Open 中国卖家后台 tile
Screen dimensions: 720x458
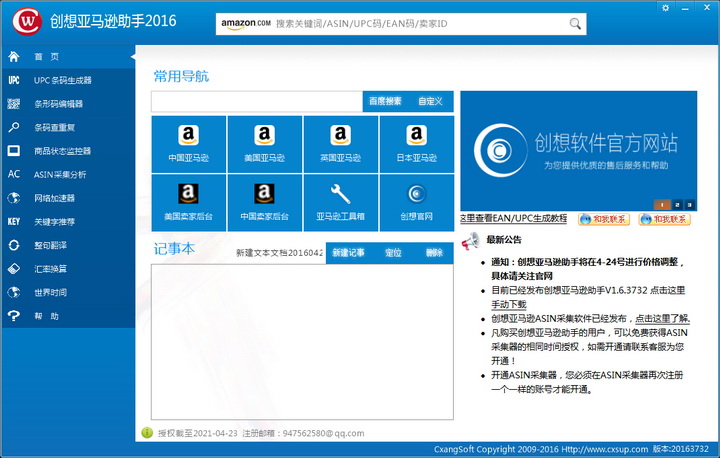click(x=264, y=203)
